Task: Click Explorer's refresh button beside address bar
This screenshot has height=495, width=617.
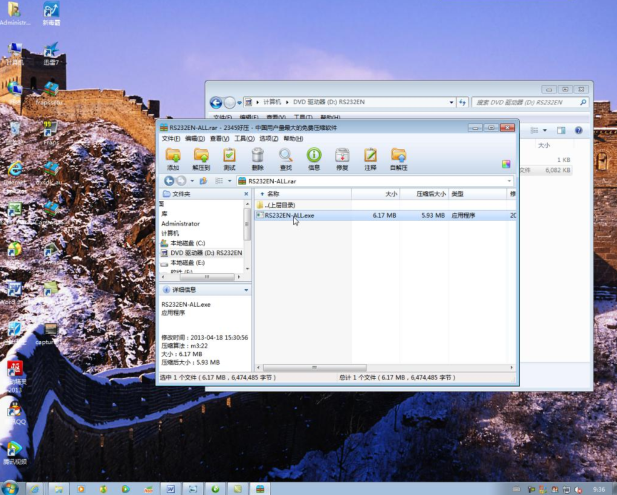Action: click(462, 102)
